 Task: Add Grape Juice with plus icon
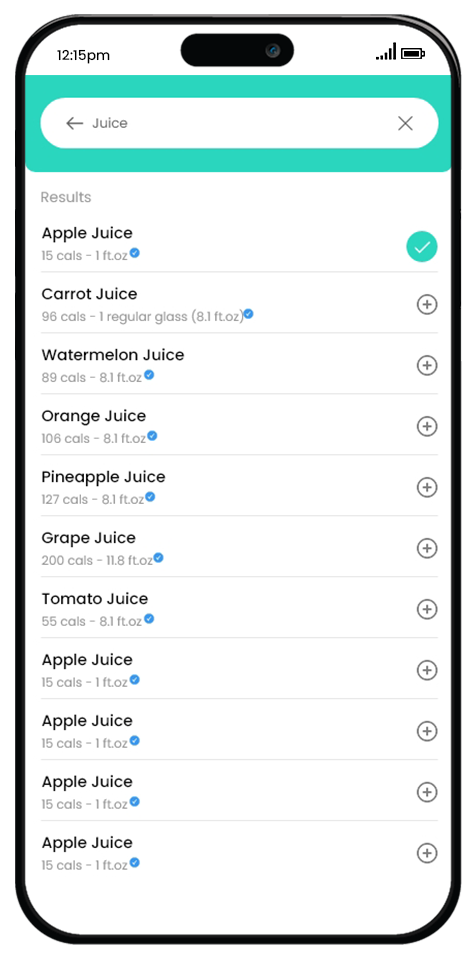pyautogui.click(x=427, y=548)
